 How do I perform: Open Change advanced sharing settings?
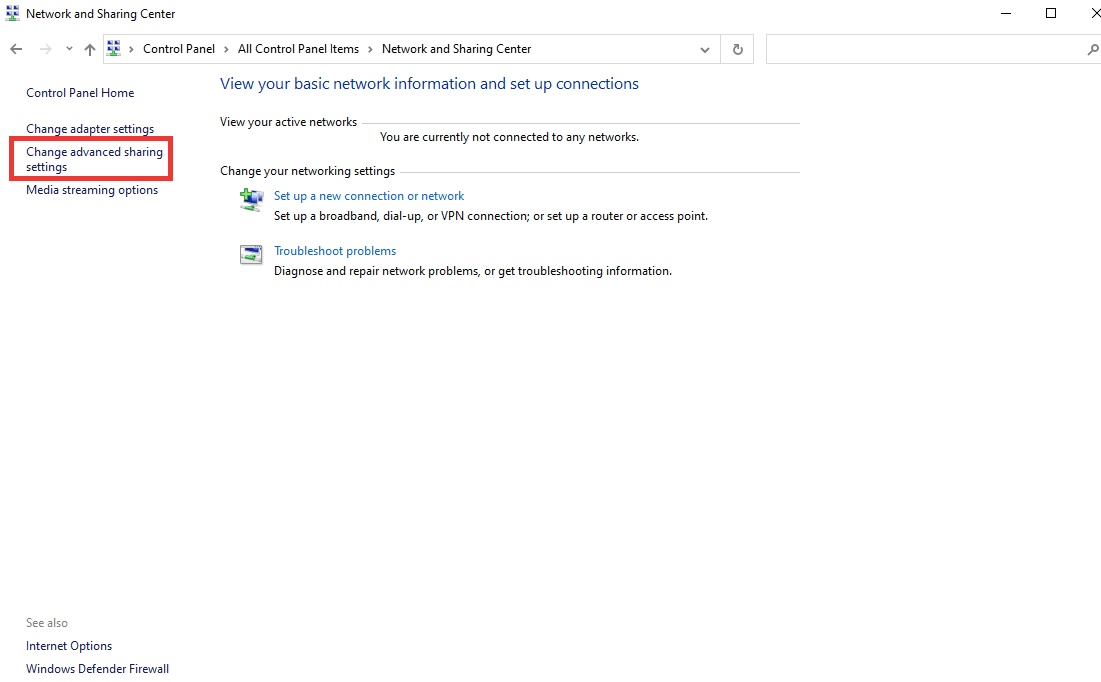click(94, 159)
